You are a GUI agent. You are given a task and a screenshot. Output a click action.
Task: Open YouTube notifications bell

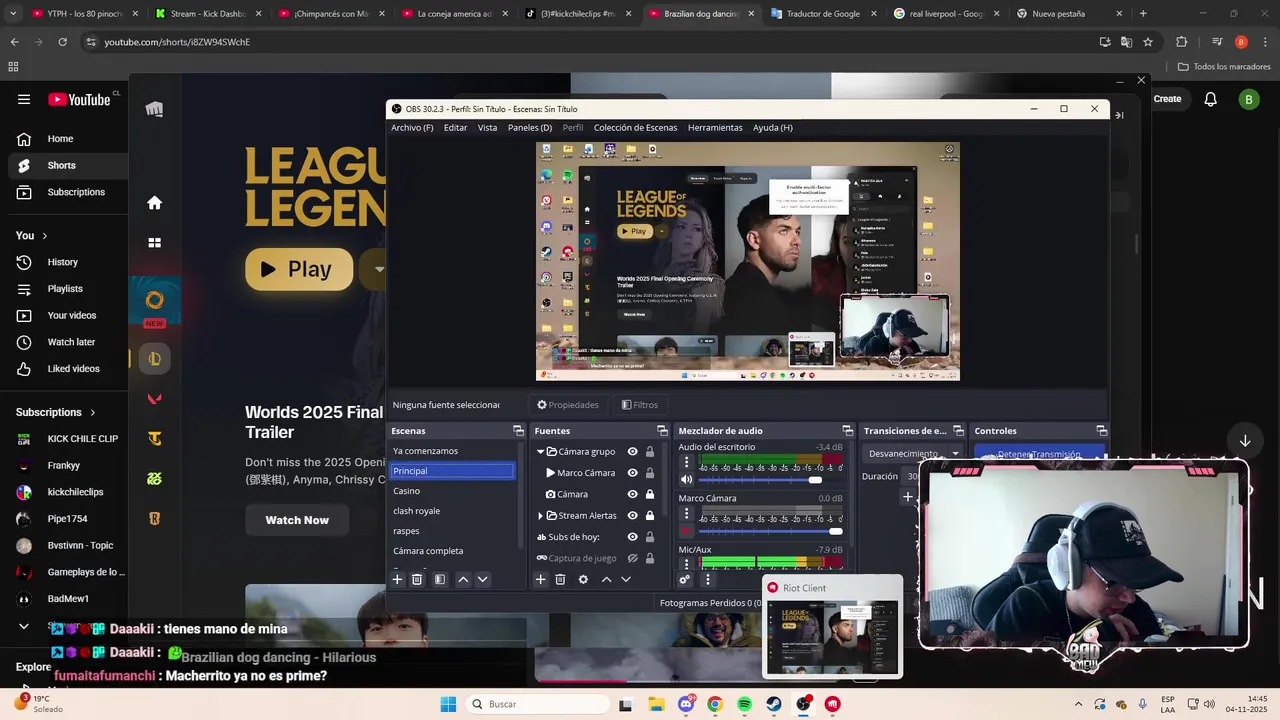click(x=1210, y=99)
